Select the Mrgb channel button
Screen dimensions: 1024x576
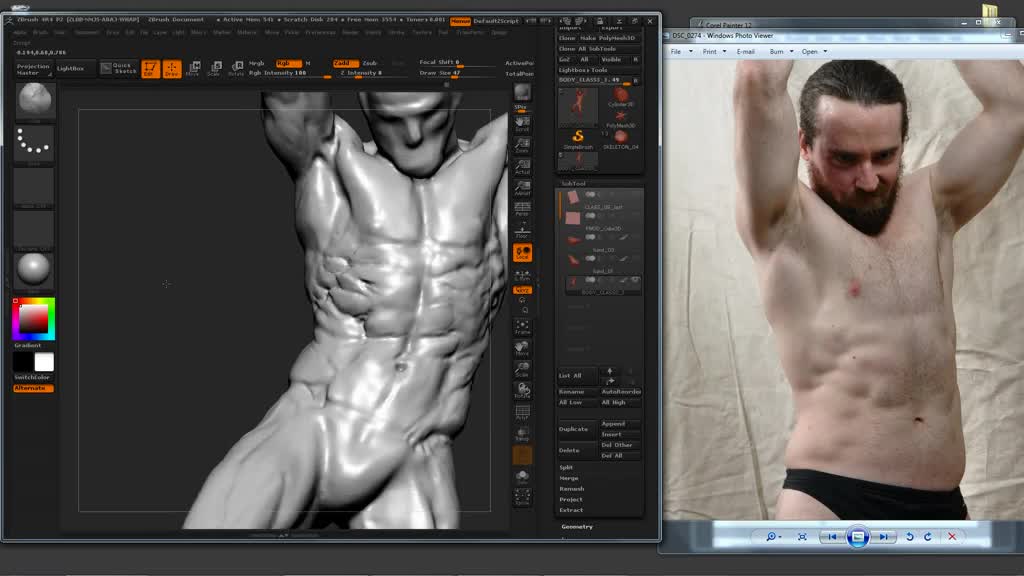tap(257, 63)
